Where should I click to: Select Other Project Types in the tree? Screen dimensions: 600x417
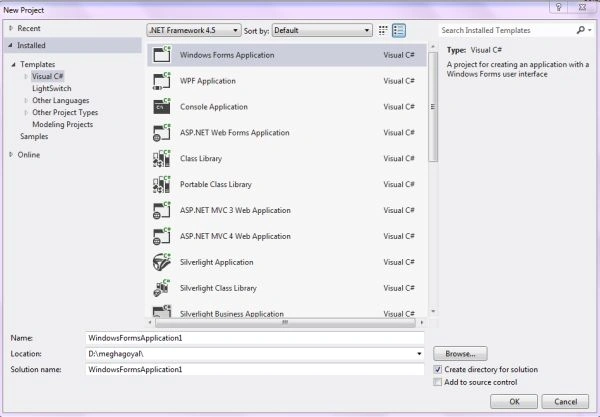[65, 112]
